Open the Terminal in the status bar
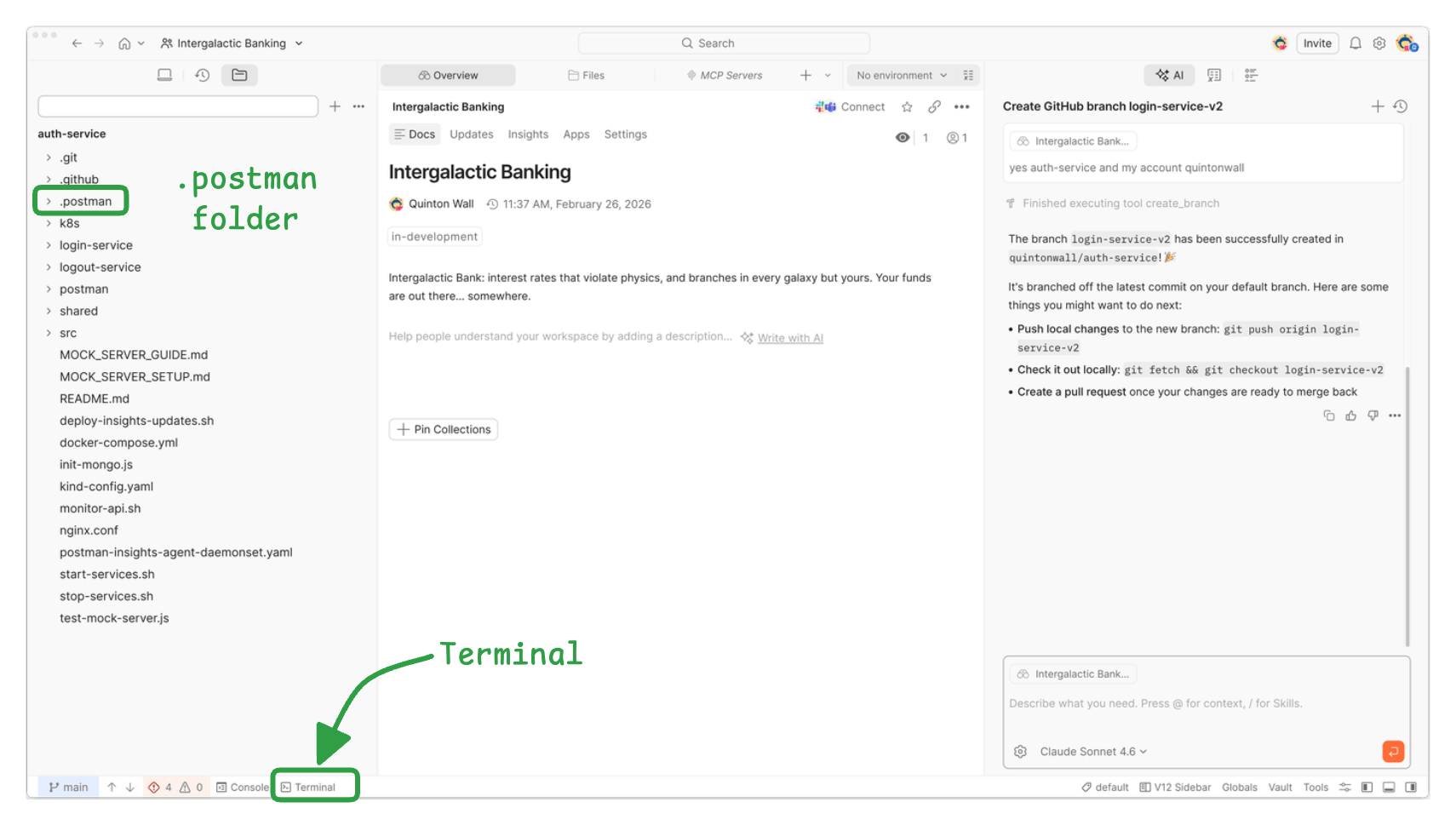This screenshot has width=1456, height=825. (308, 788)
